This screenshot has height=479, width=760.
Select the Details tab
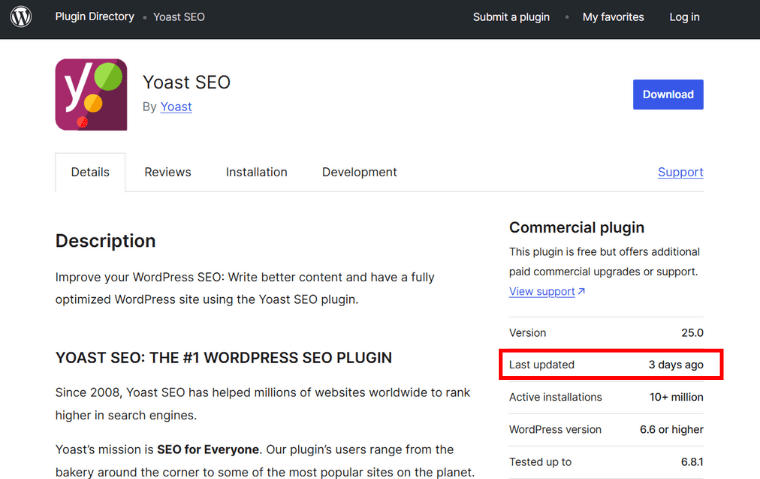(90, 172)
